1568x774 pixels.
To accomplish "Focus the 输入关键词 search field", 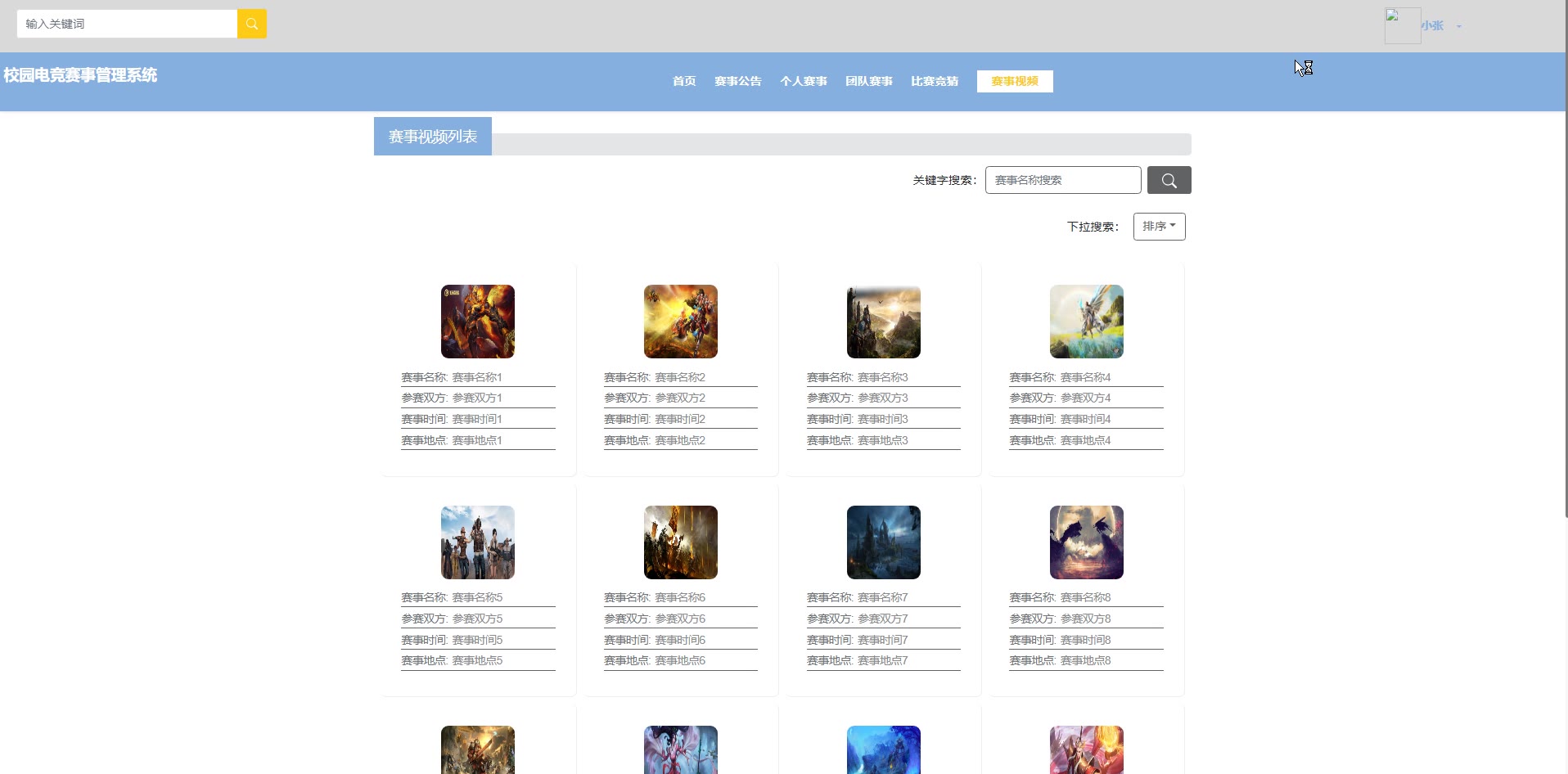I will (127, 24).
